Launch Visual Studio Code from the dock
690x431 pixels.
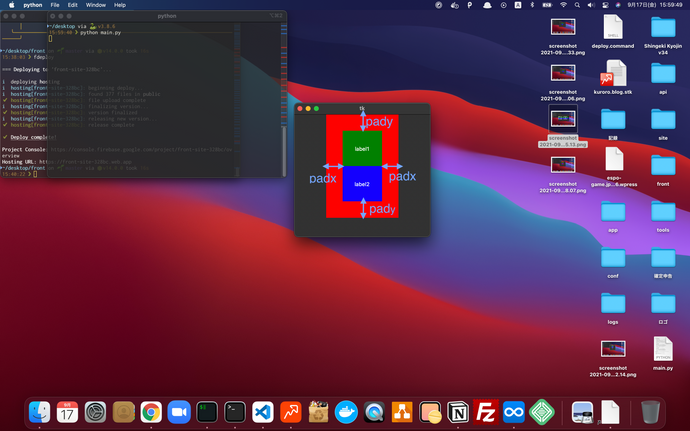(263, 412)
